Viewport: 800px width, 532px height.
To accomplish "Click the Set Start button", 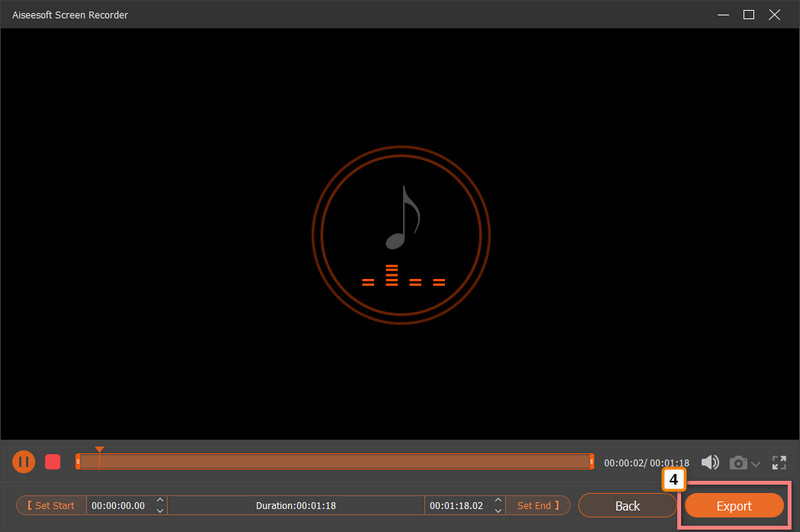I will [51, 505].
